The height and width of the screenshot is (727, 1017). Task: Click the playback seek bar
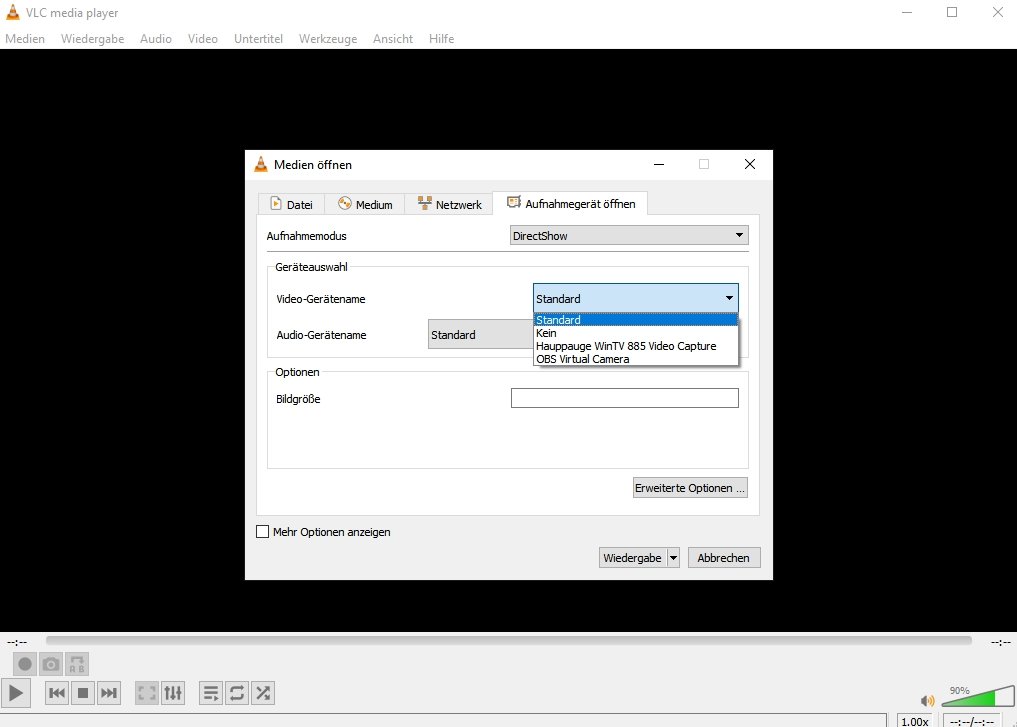(508, 641)
